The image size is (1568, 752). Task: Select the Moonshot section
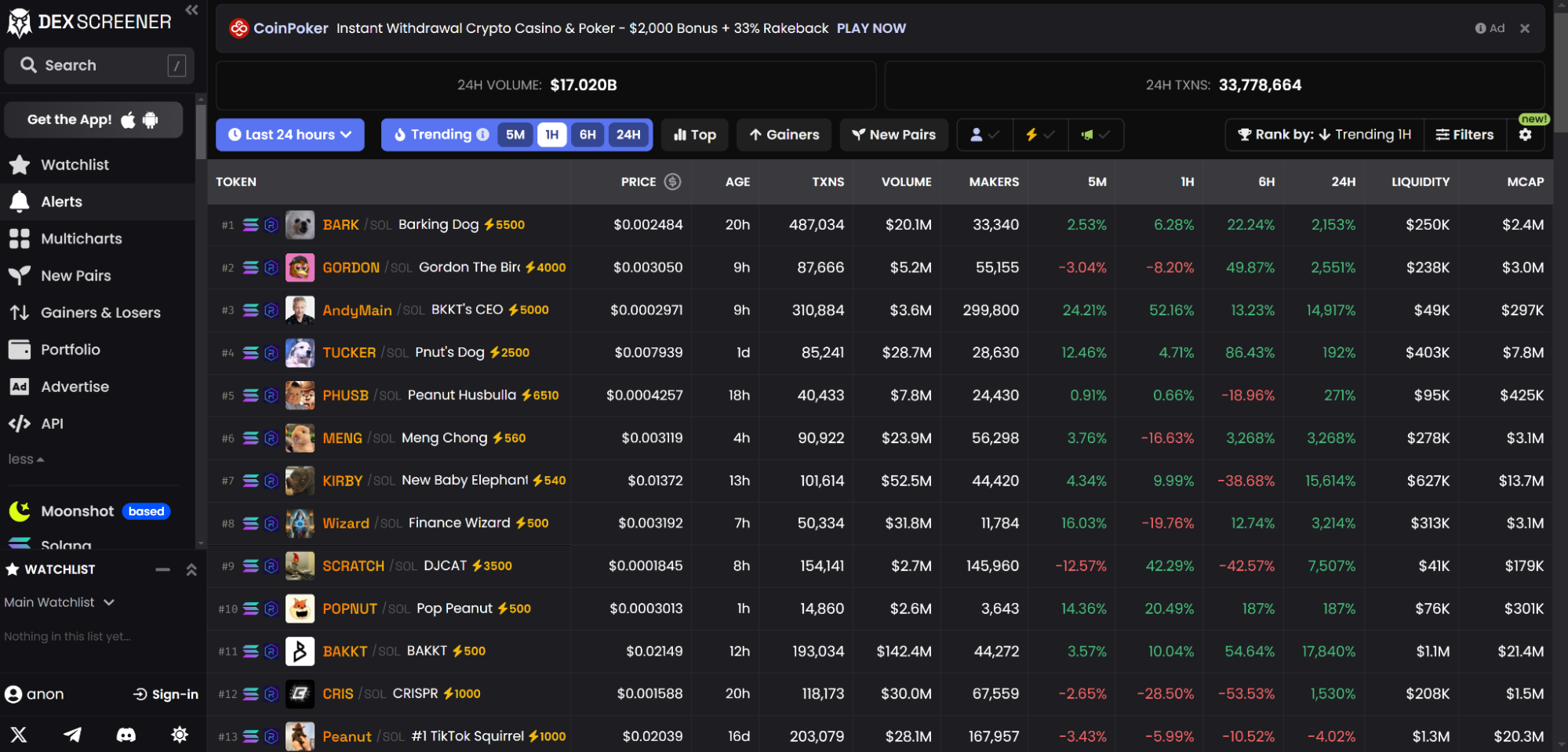coord(77,510)
